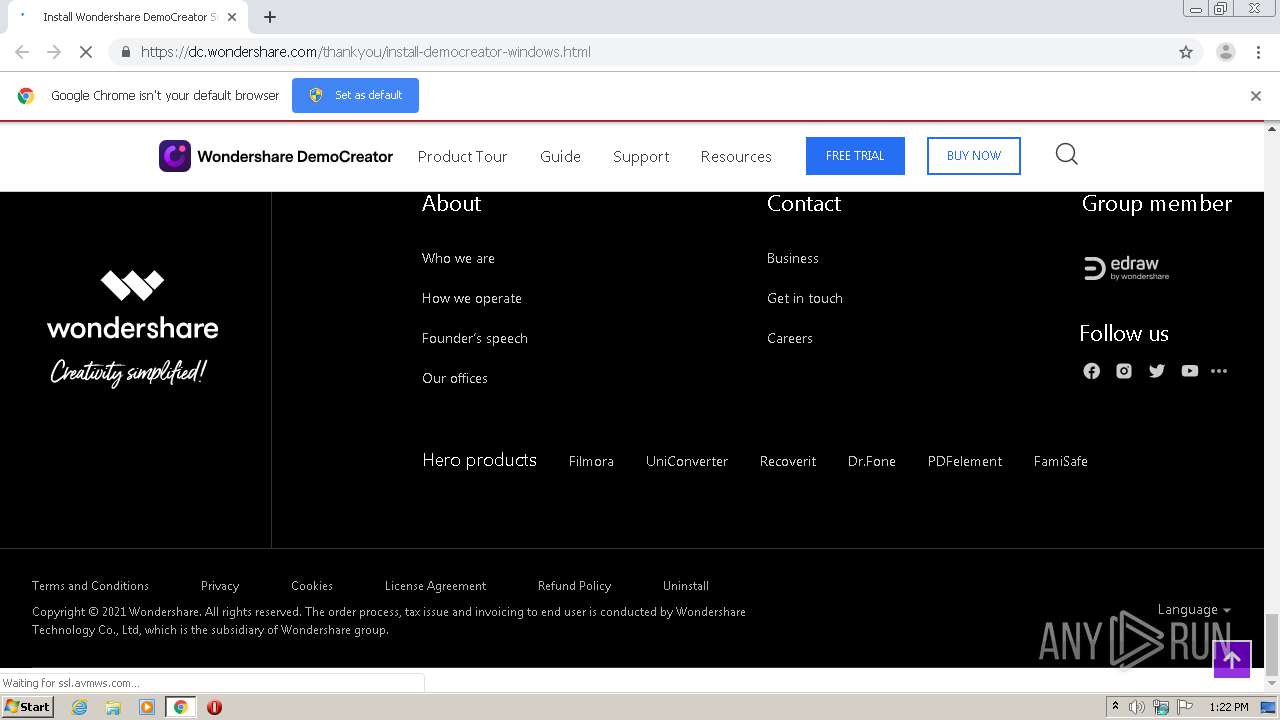Click the Wondershare footer logo
This screenshot has height=720, width=1280.
tap(132, 328)
